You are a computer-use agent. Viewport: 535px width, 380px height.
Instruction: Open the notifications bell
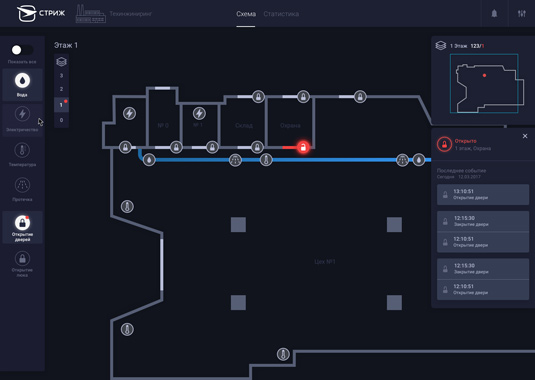(x=494, y=14)
